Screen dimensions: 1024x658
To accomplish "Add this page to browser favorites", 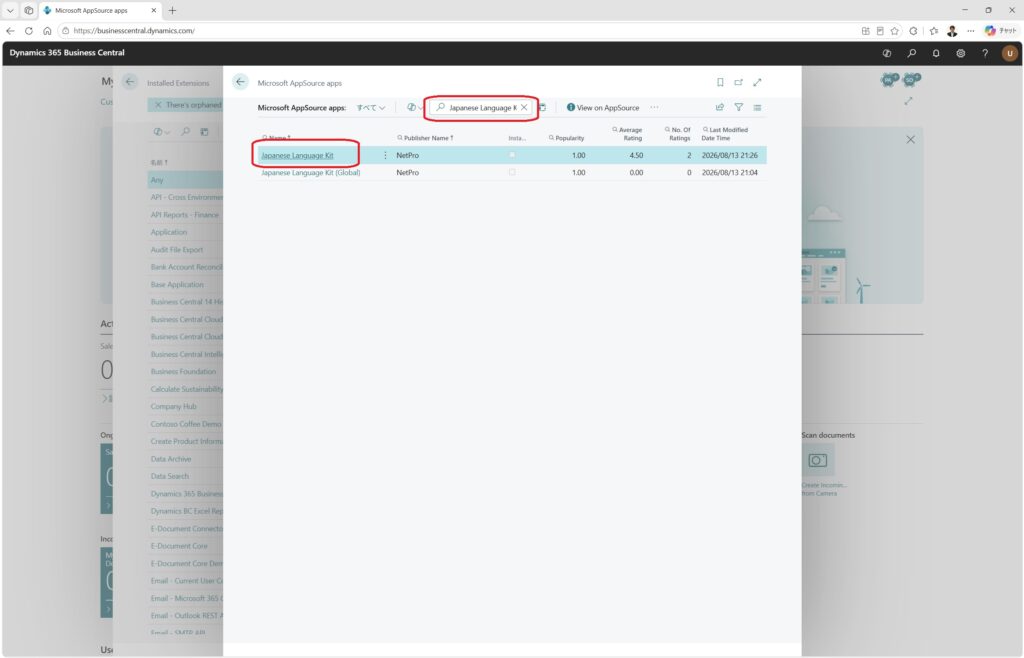I will 895,31.
